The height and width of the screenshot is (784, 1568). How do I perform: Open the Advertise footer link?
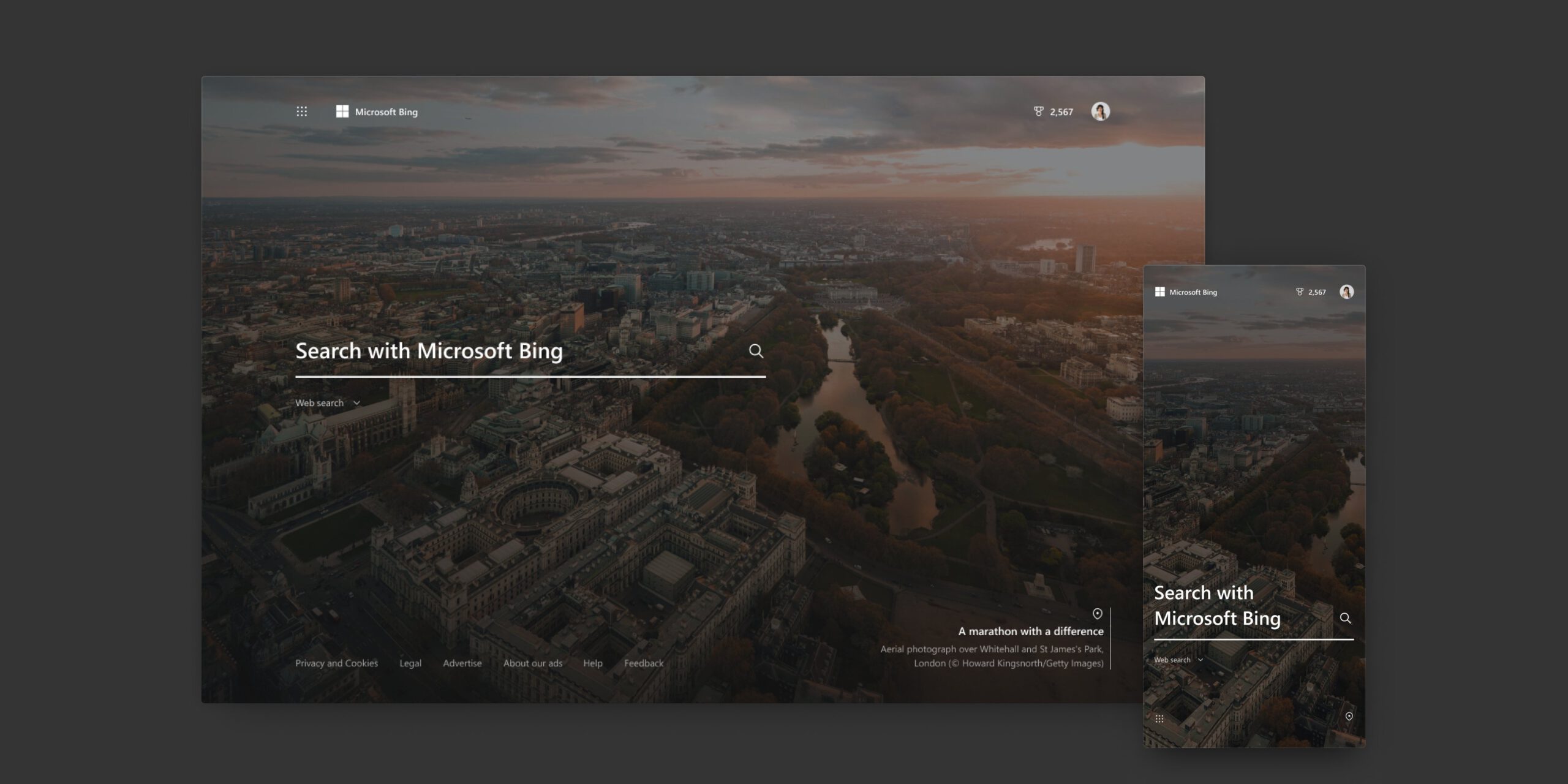[462, 663]
